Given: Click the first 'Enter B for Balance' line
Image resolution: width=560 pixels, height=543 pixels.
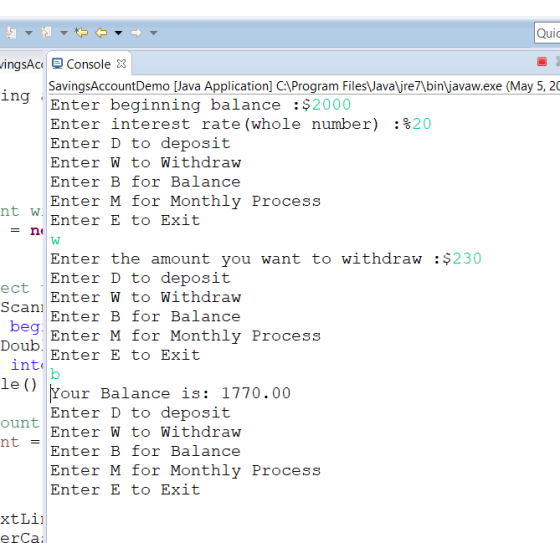Looking at the screenshot, I should click(x=145, y=182).
